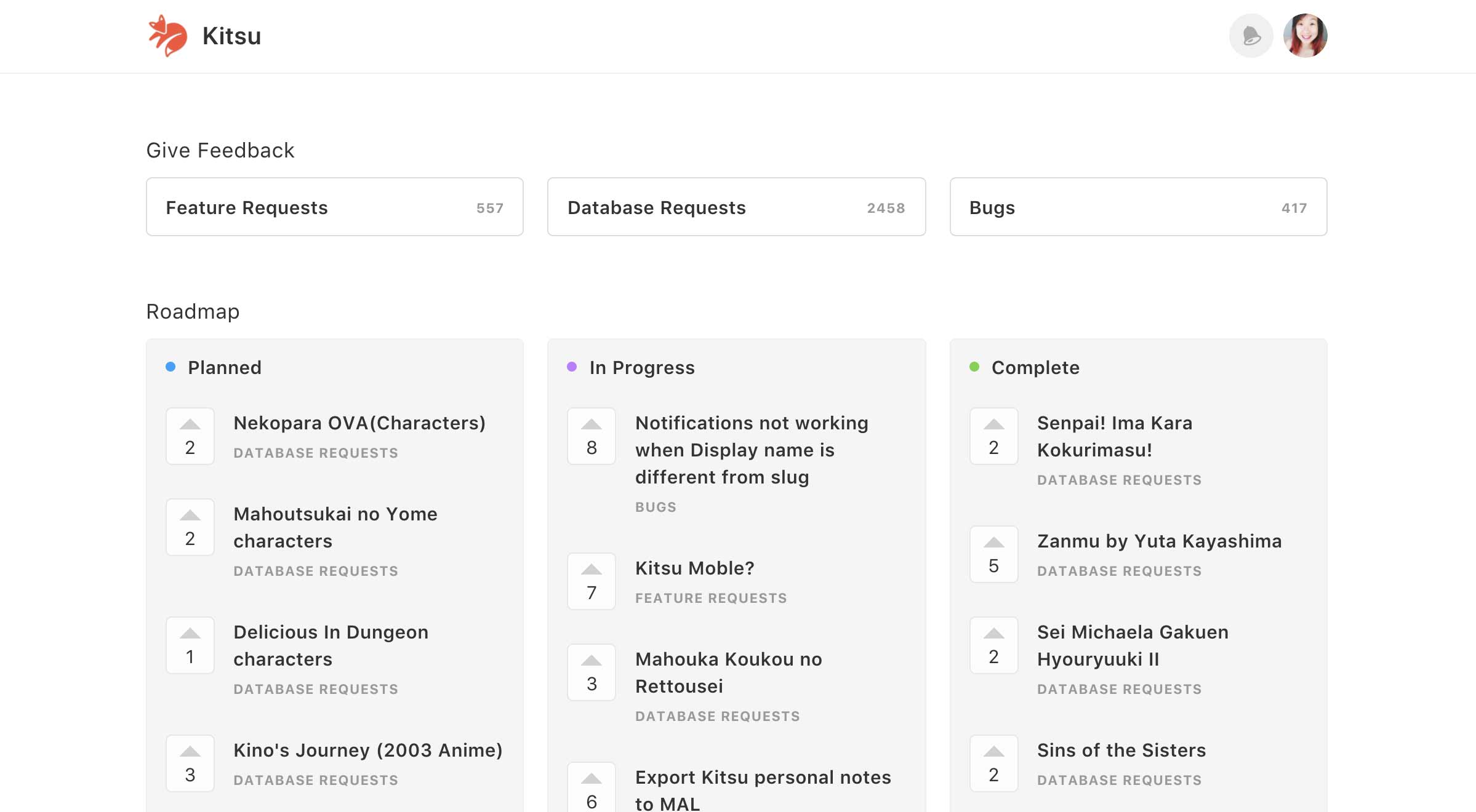Upvote Mahoutsukai no Yome characters
Screen dimensions: 1476x812
coord(190,527)
